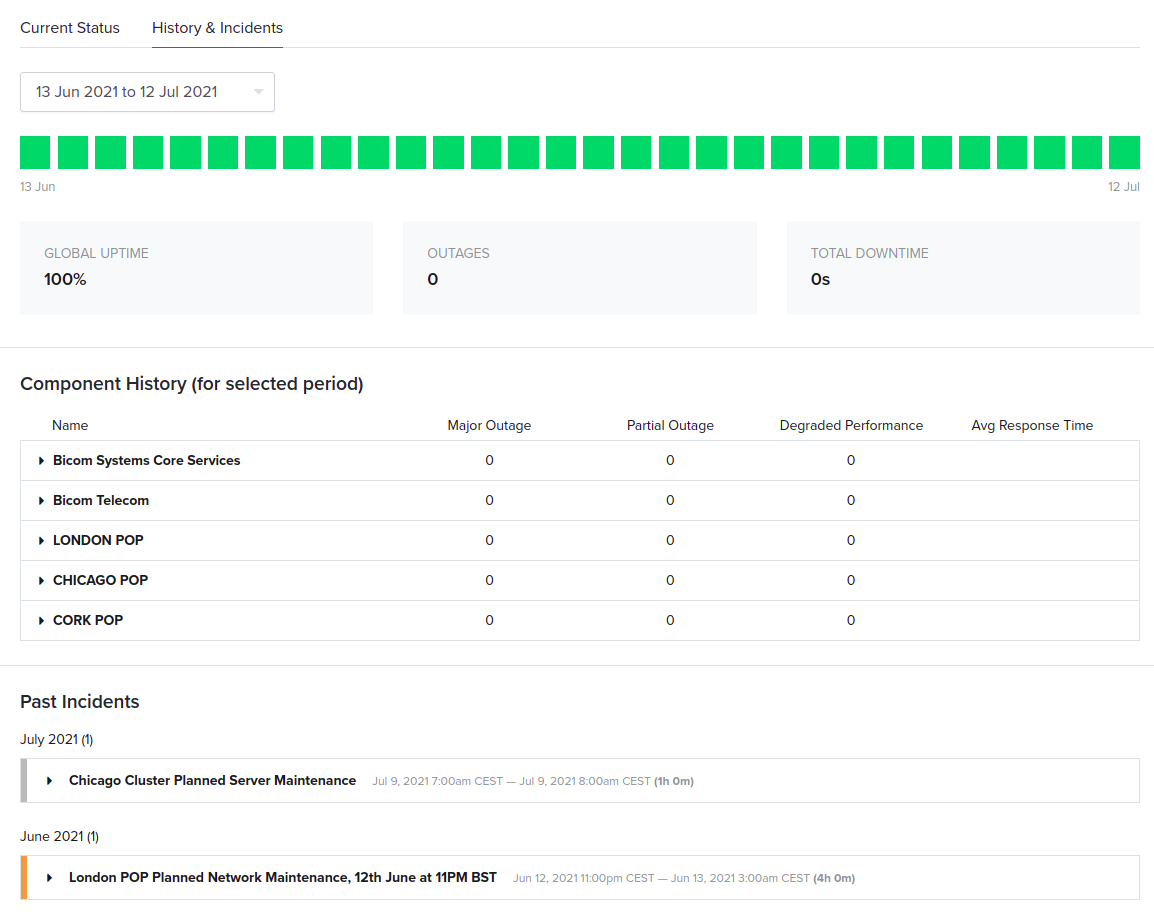The width and height of the screenshot is (1154, 914).
Task: Click the green uptime square for 14 Jun
Action: (72, 151)
